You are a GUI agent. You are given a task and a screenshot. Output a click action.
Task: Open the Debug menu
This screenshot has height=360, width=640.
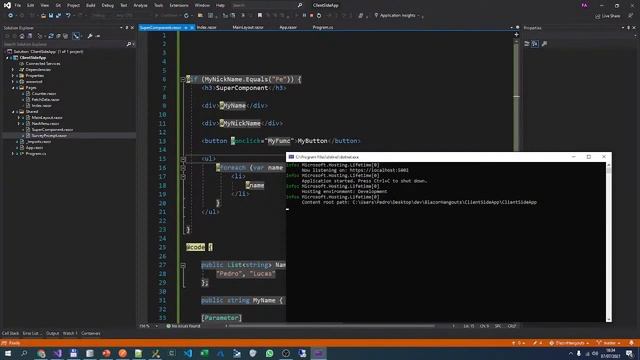[x=108, y=5]
